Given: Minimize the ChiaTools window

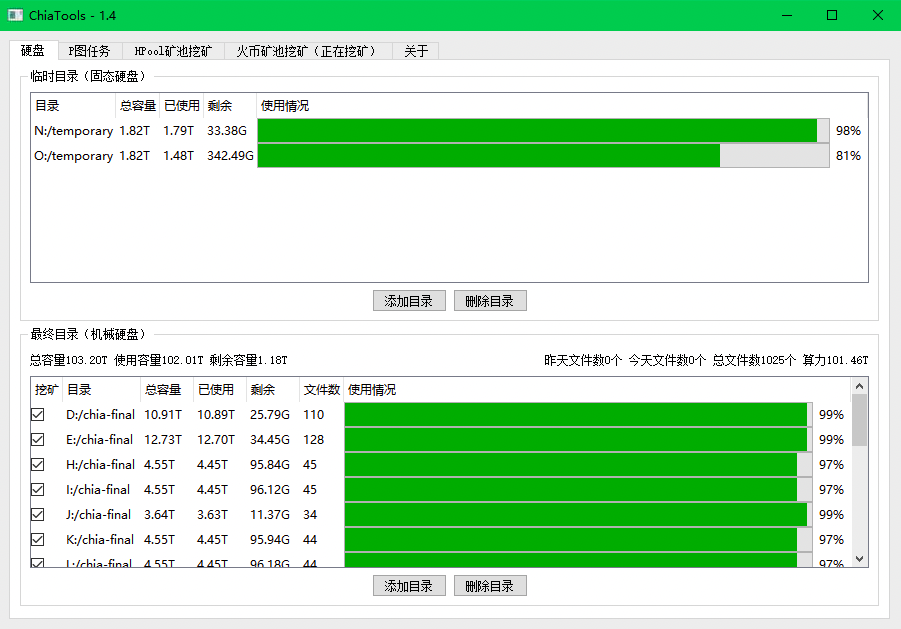Looking at the screenshot, I should [787, 16].
